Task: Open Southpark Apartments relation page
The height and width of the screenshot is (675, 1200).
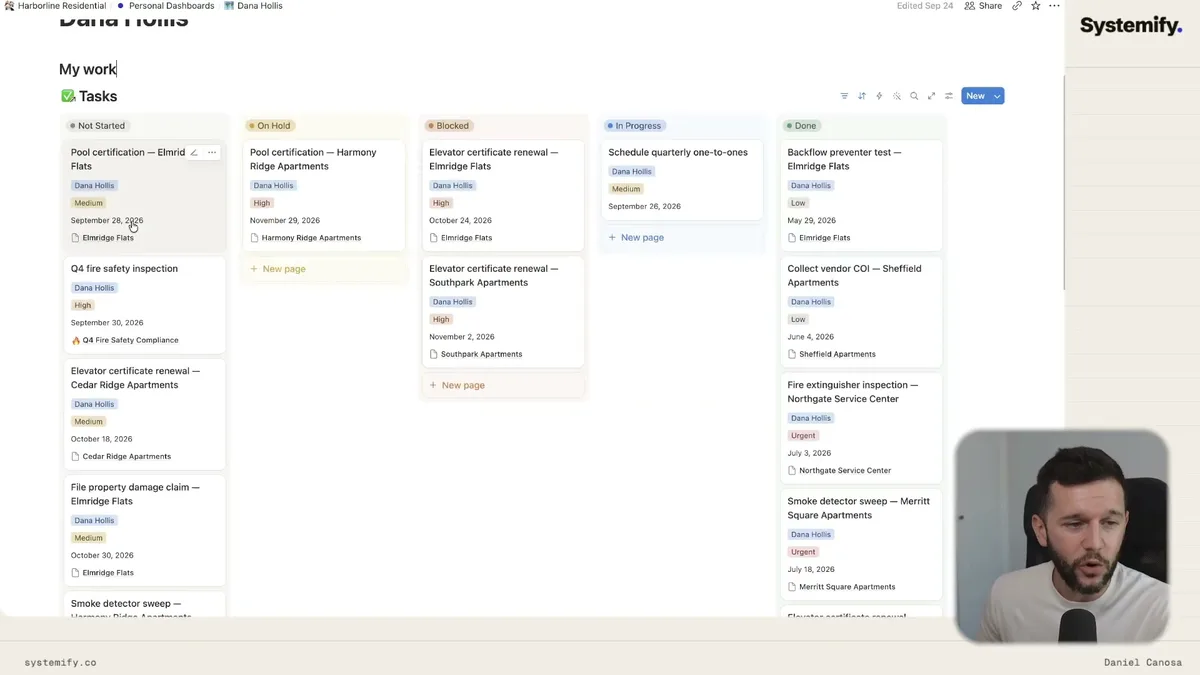Action: click(x=475, y=354)
